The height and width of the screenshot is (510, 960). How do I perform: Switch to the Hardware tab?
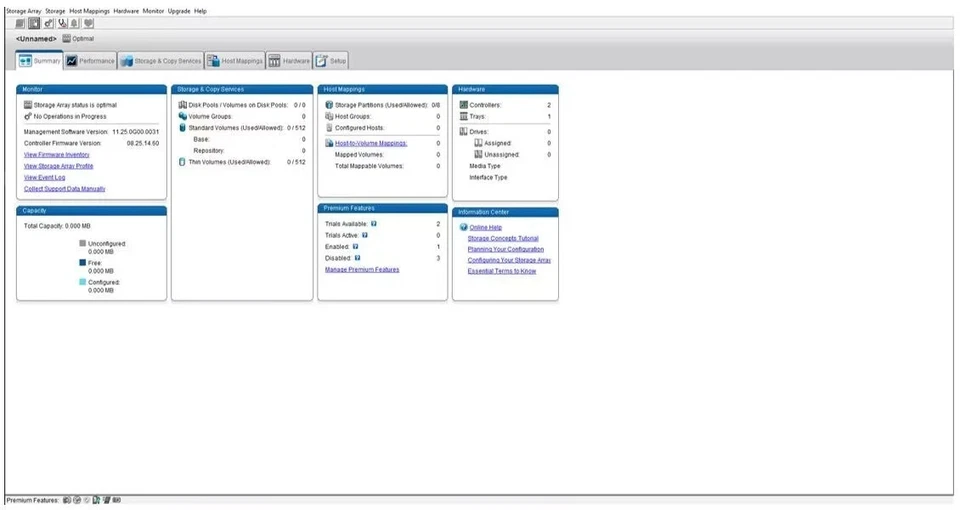(290, 61)
